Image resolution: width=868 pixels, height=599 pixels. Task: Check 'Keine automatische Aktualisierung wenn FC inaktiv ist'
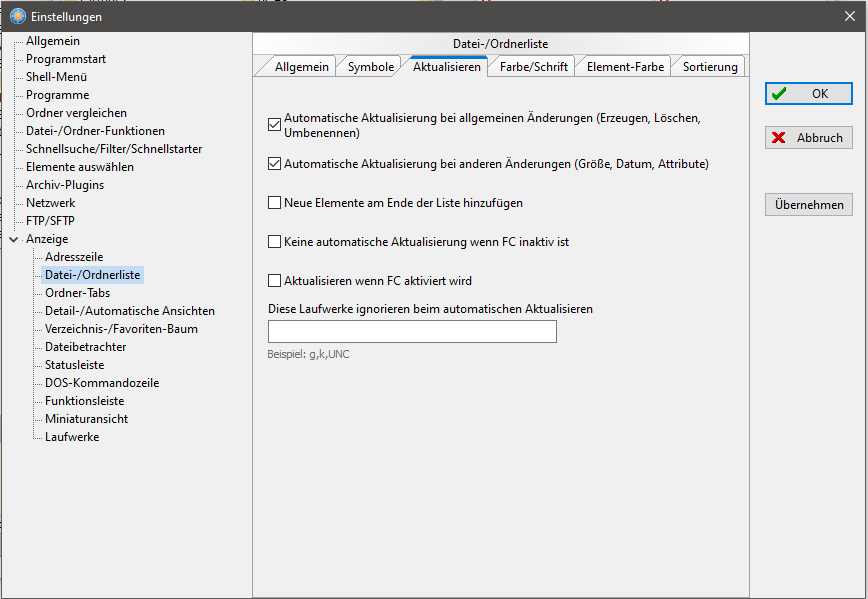[274, 242]
